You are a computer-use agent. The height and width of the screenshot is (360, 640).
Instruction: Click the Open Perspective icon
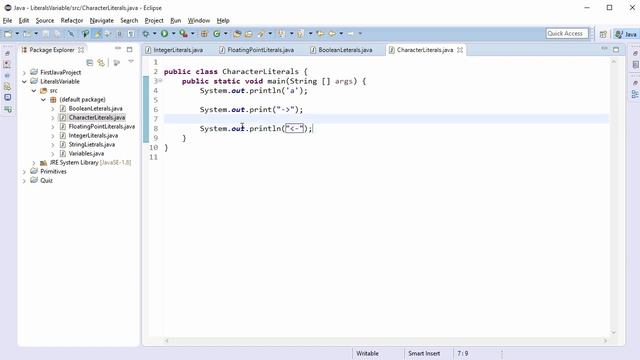(603, 34)
